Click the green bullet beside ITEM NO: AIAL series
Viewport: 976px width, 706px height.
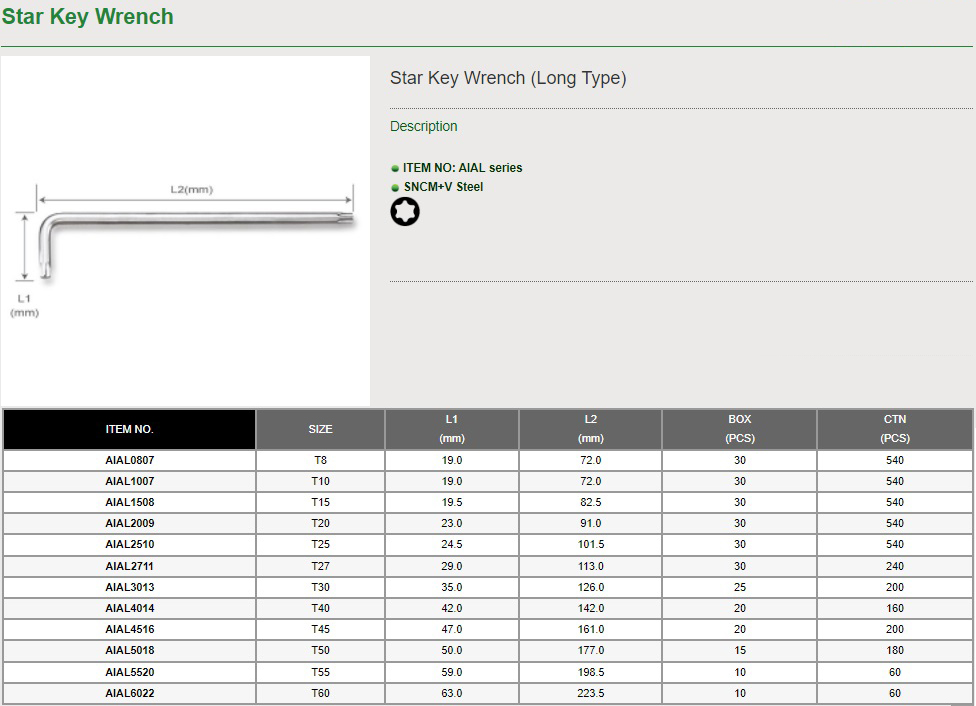(395, 169)
